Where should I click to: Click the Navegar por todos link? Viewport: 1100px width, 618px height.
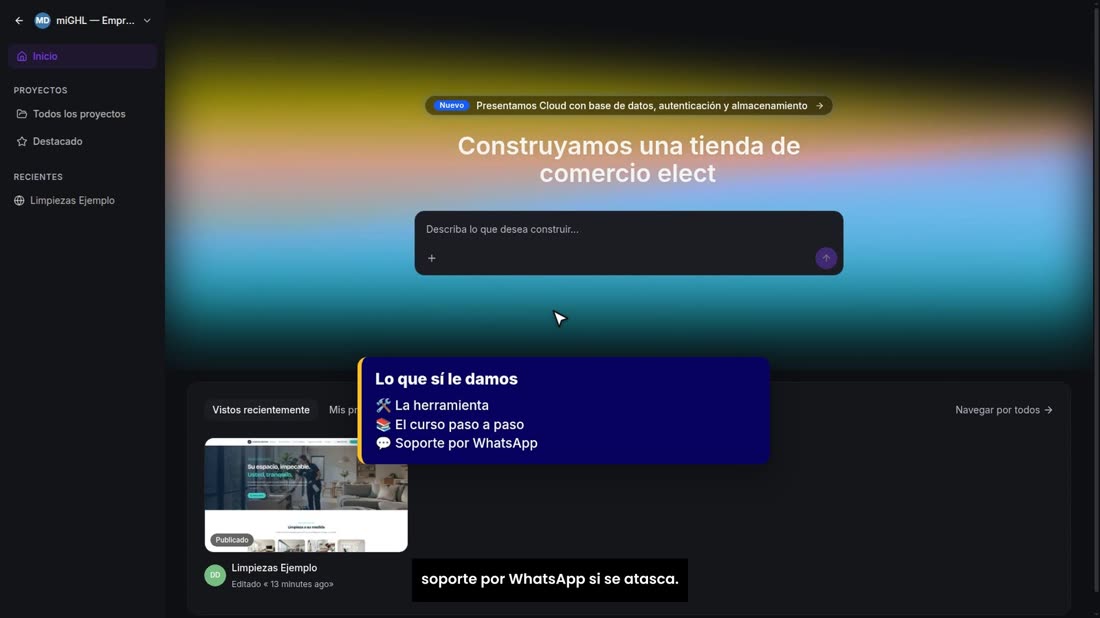(x=1004, y=410)
